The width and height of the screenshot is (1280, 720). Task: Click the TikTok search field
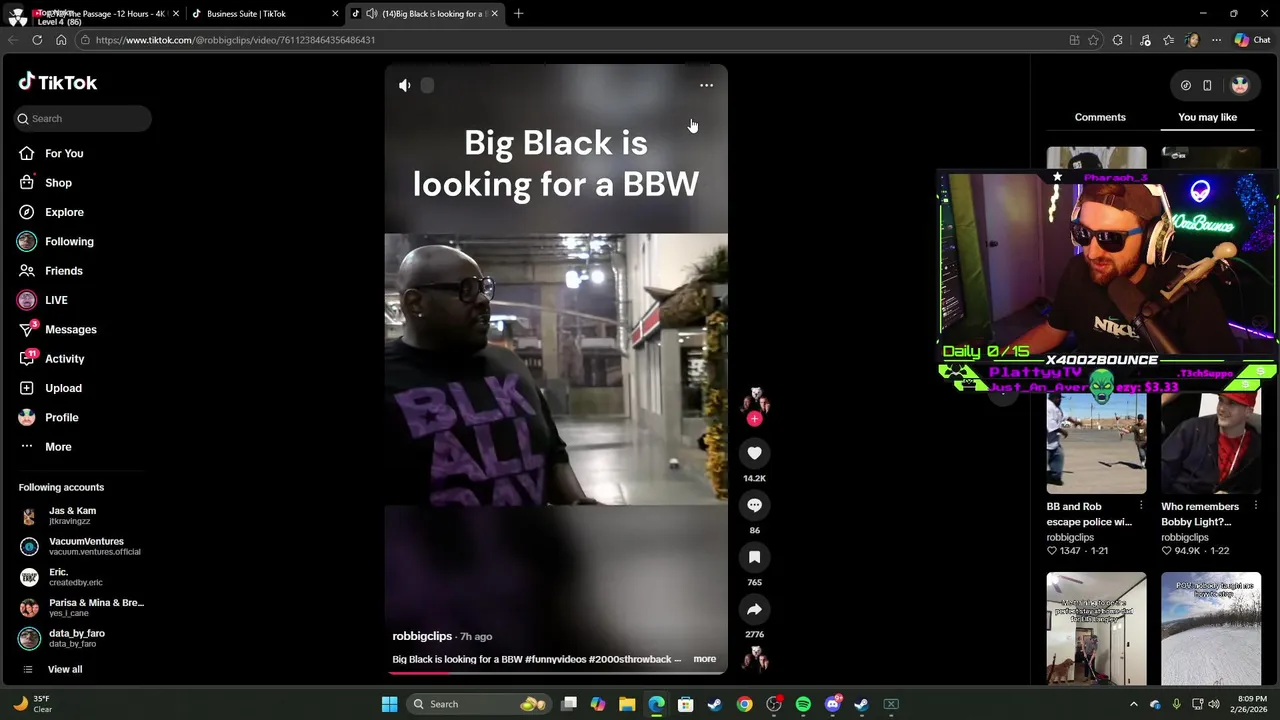point(83,118)
